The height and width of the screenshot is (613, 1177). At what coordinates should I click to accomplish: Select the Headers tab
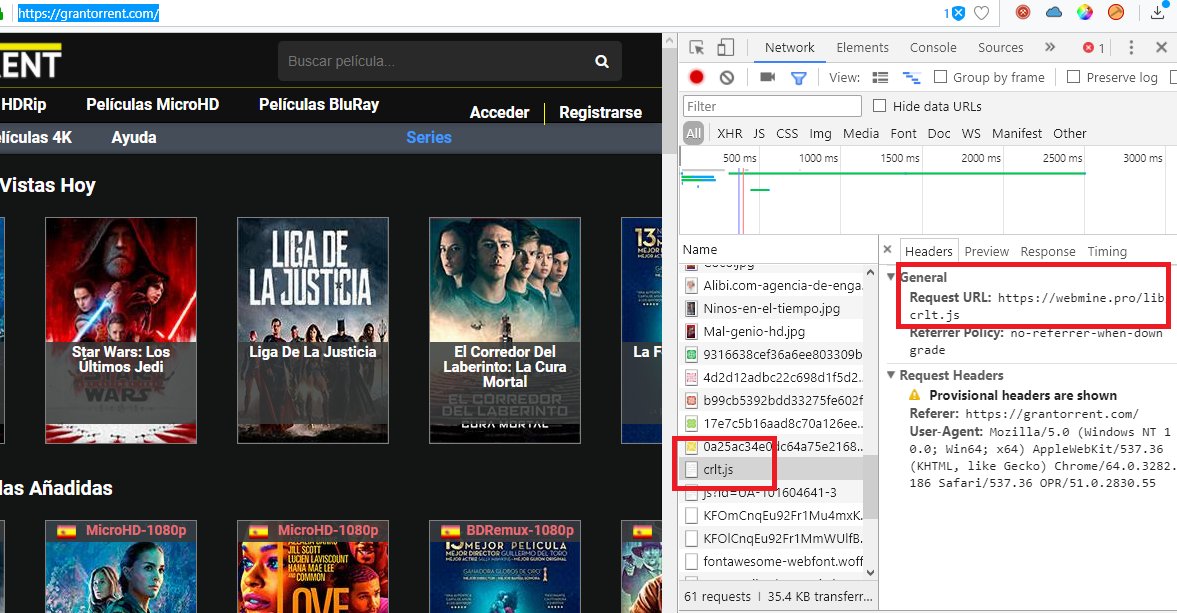(929, 251)
